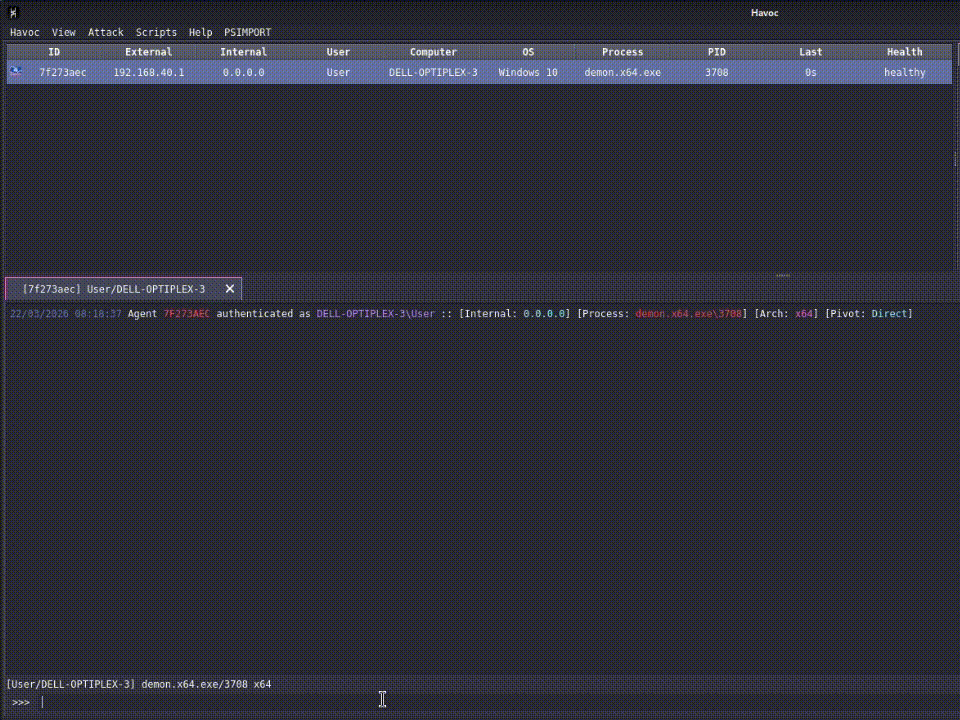This screenshot has height=720, width=960.
Task: Close the User/DELL-OPTIPLEX-3 console tab
Action: [x=229, y=288]
